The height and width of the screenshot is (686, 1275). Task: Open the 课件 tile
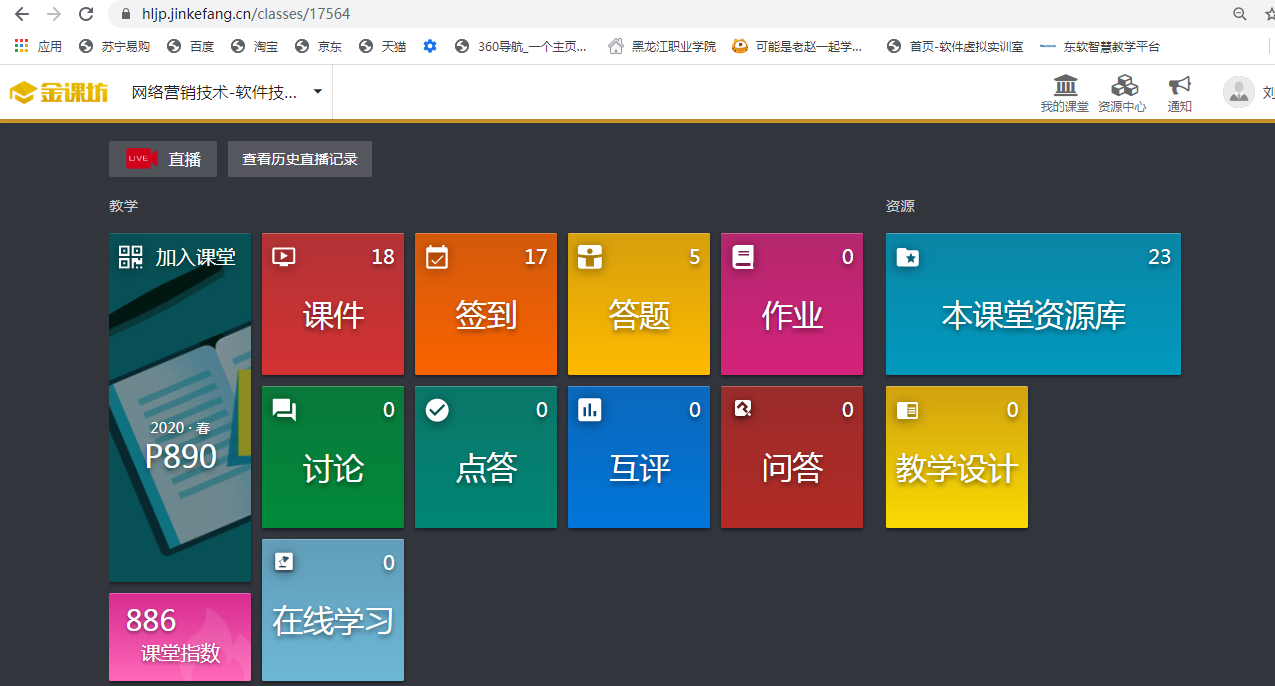coord(333,304)
